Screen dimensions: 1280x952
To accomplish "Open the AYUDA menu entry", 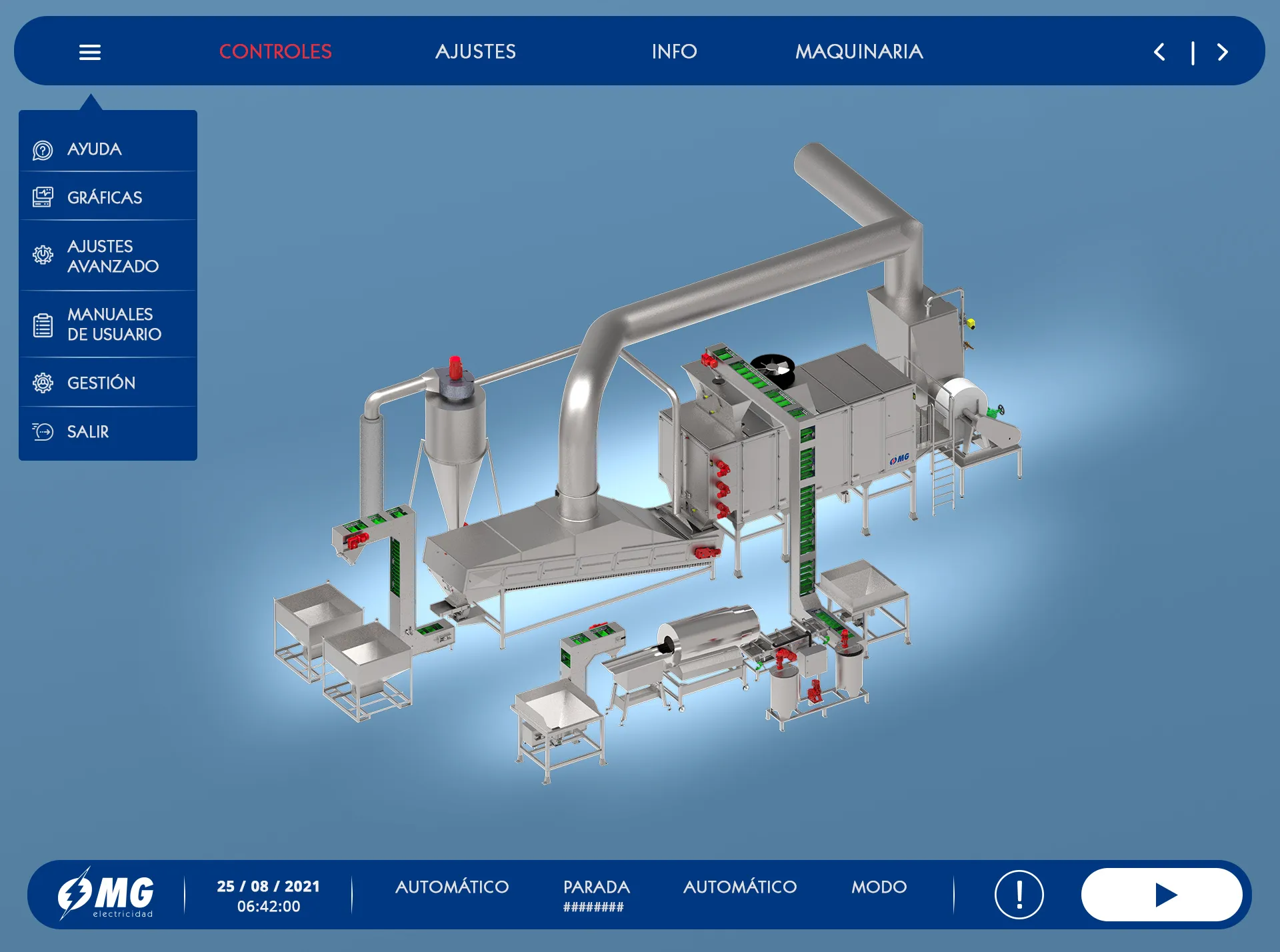I will click(108, 149).
